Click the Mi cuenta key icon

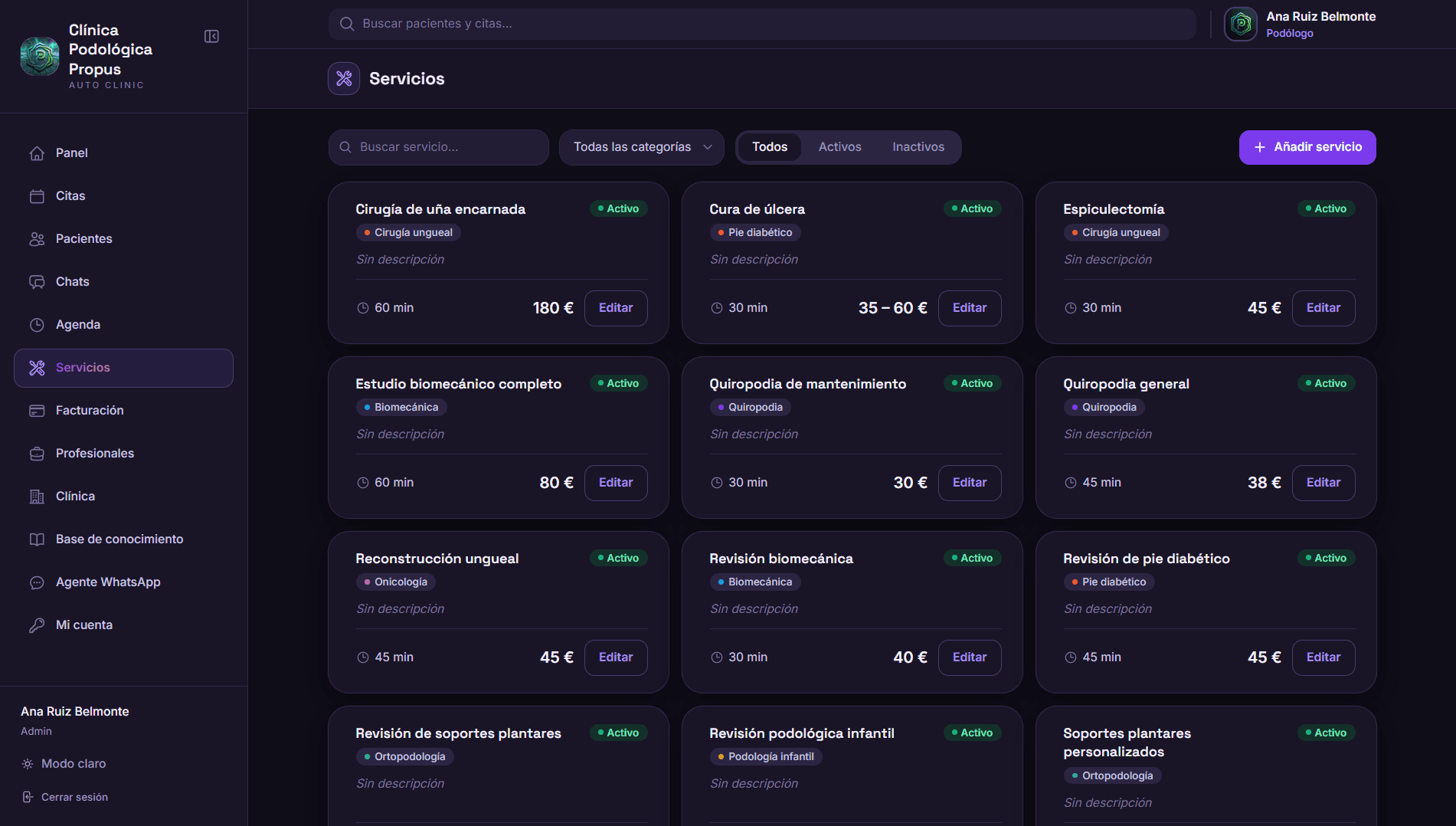[37, 625]
